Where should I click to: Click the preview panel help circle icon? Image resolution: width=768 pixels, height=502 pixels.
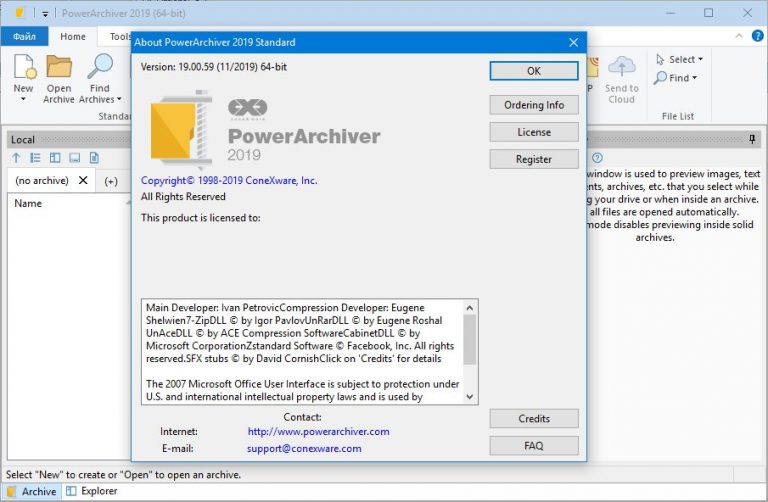[597, 158]
